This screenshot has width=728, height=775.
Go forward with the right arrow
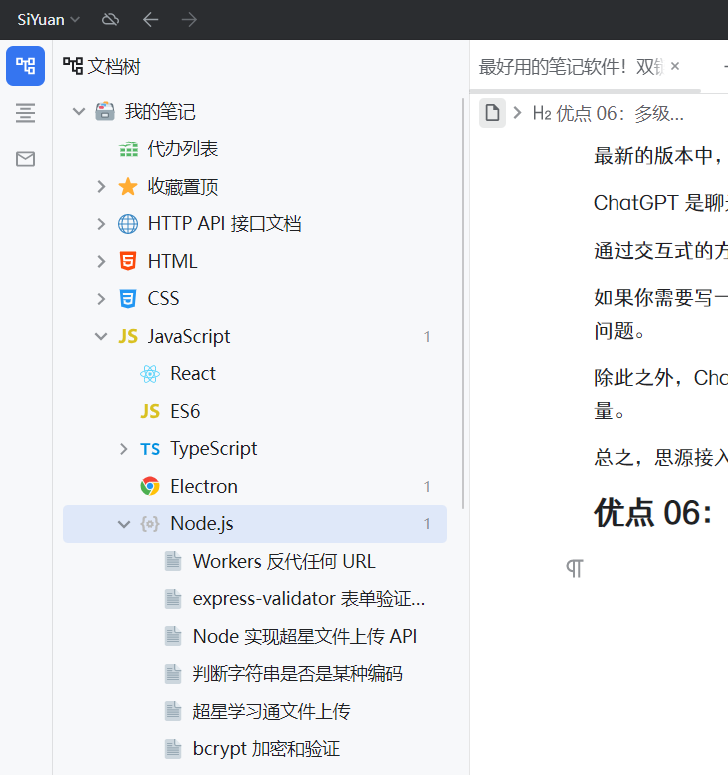click(189, 20)
